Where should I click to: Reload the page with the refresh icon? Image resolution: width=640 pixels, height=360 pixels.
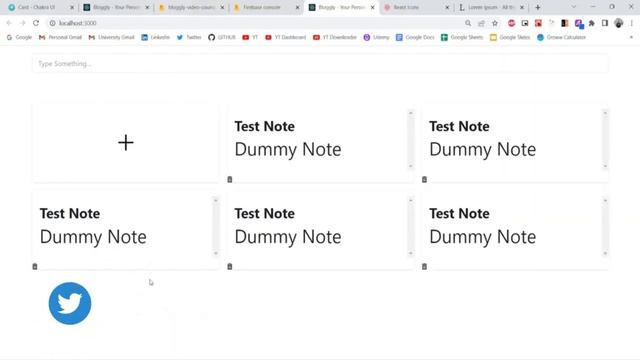[x=36, y=23]
